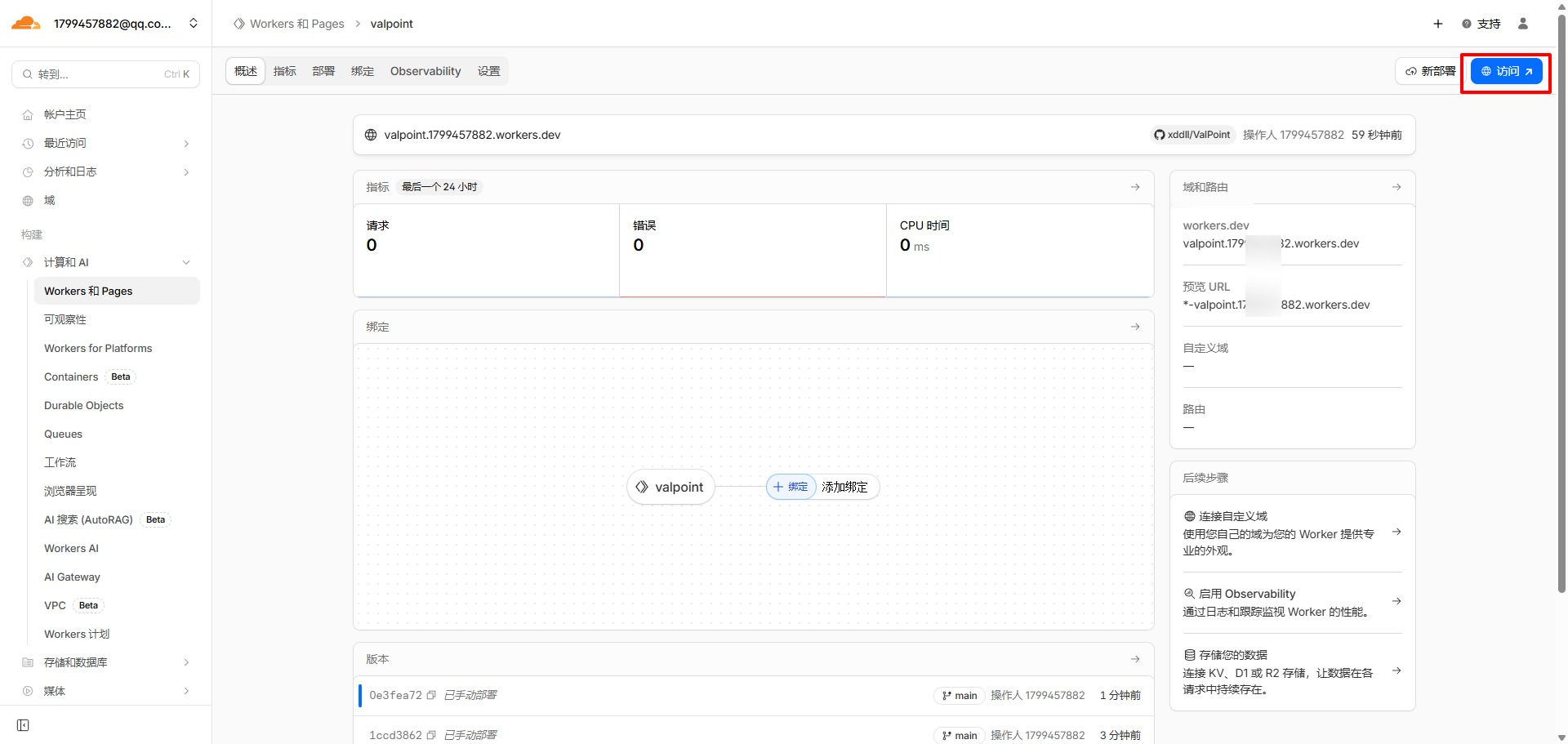
Task: Copy version ID 0e3fea72
Action: [431, 696]
